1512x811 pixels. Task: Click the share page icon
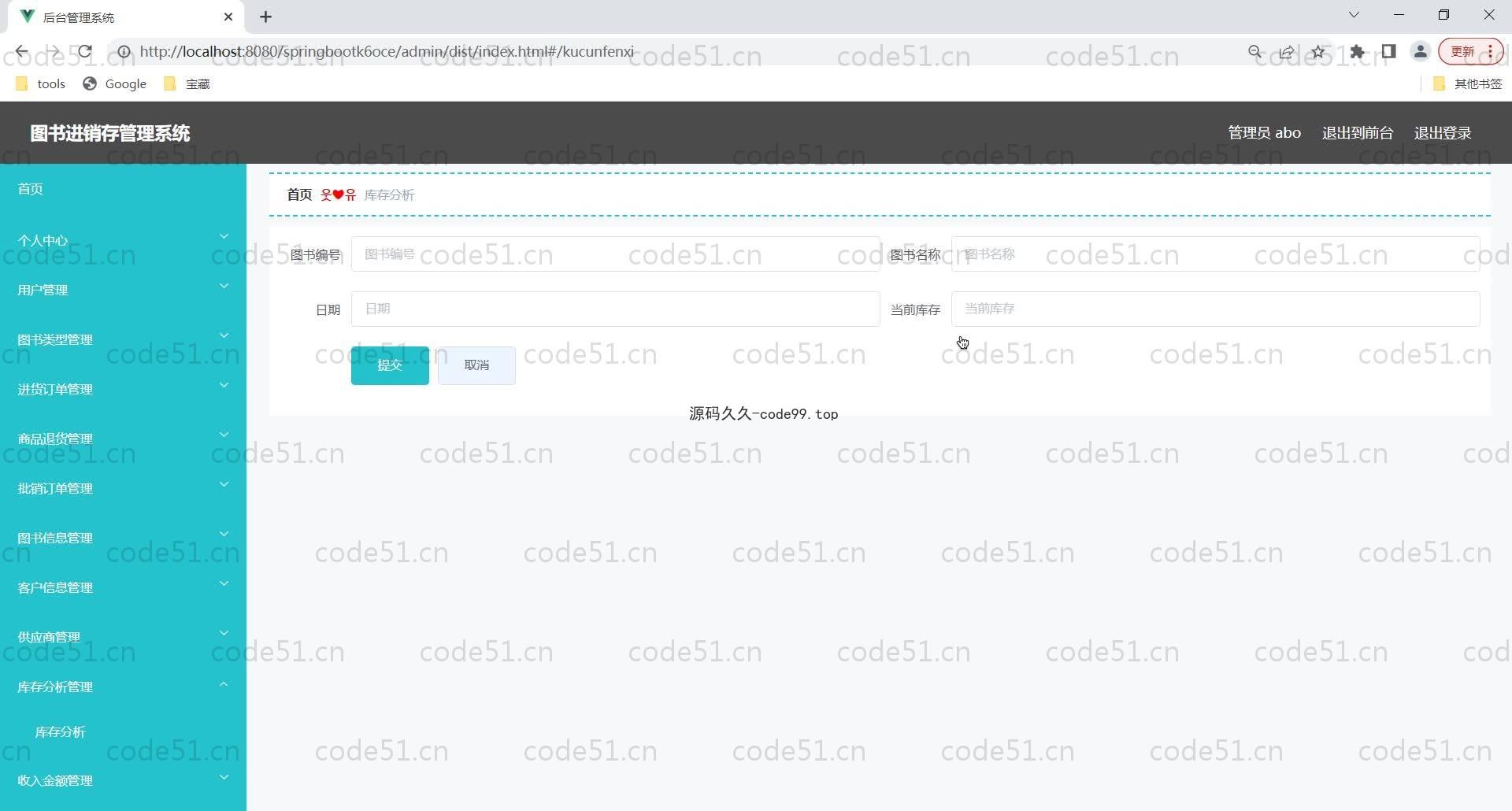pyautogui.click(x=1287, y=52)
